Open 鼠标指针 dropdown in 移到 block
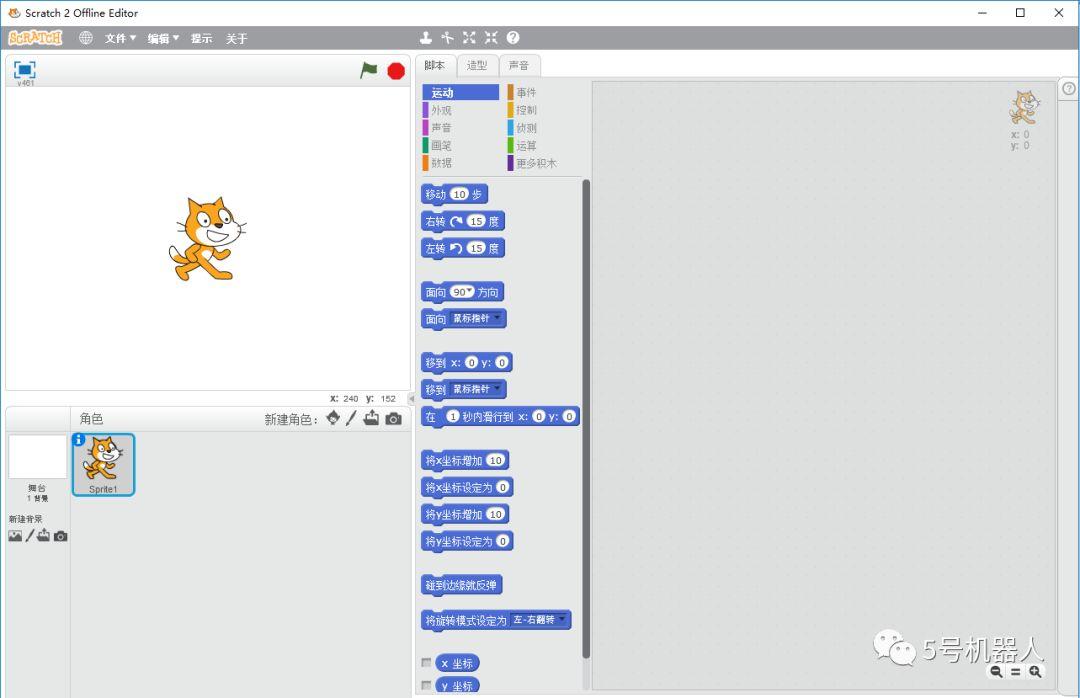Screen dimensions: 1080x698 click(x=477, y=389)
